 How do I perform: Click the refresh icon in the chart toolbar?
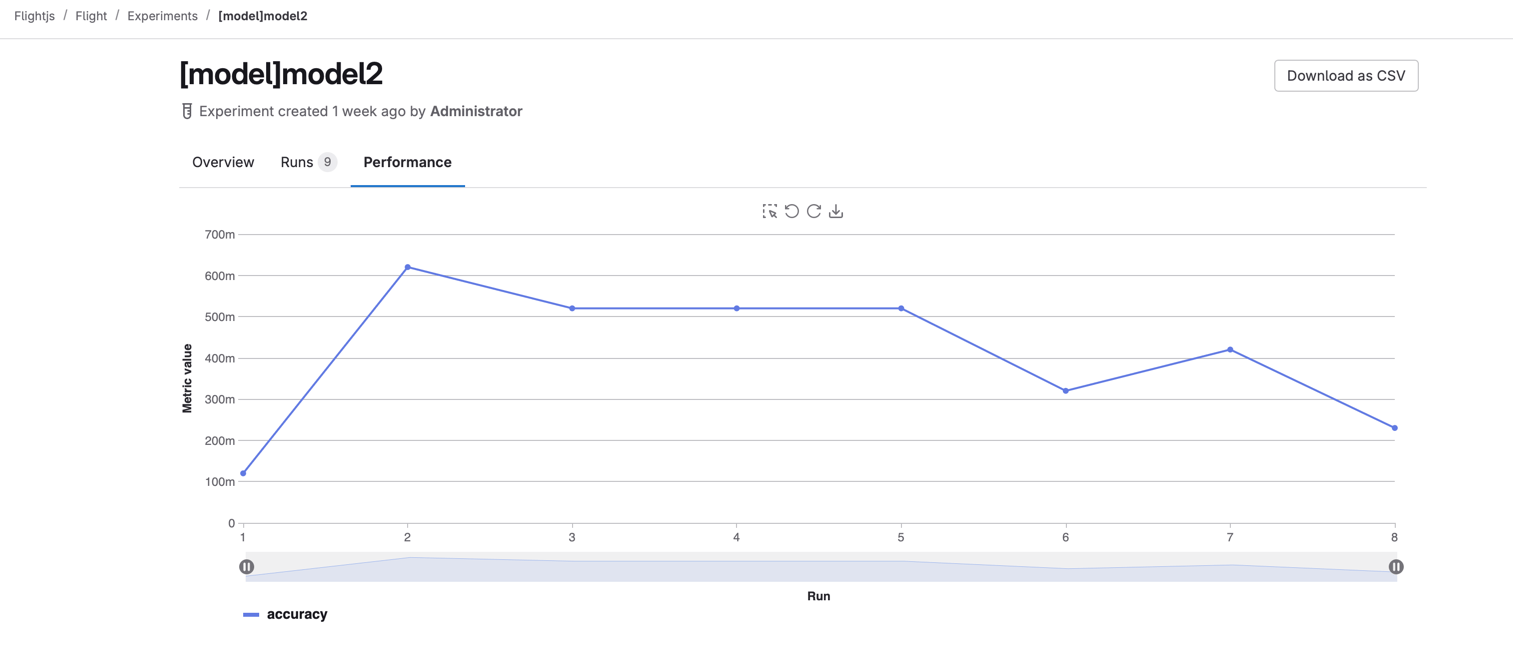tap(814, 211)
